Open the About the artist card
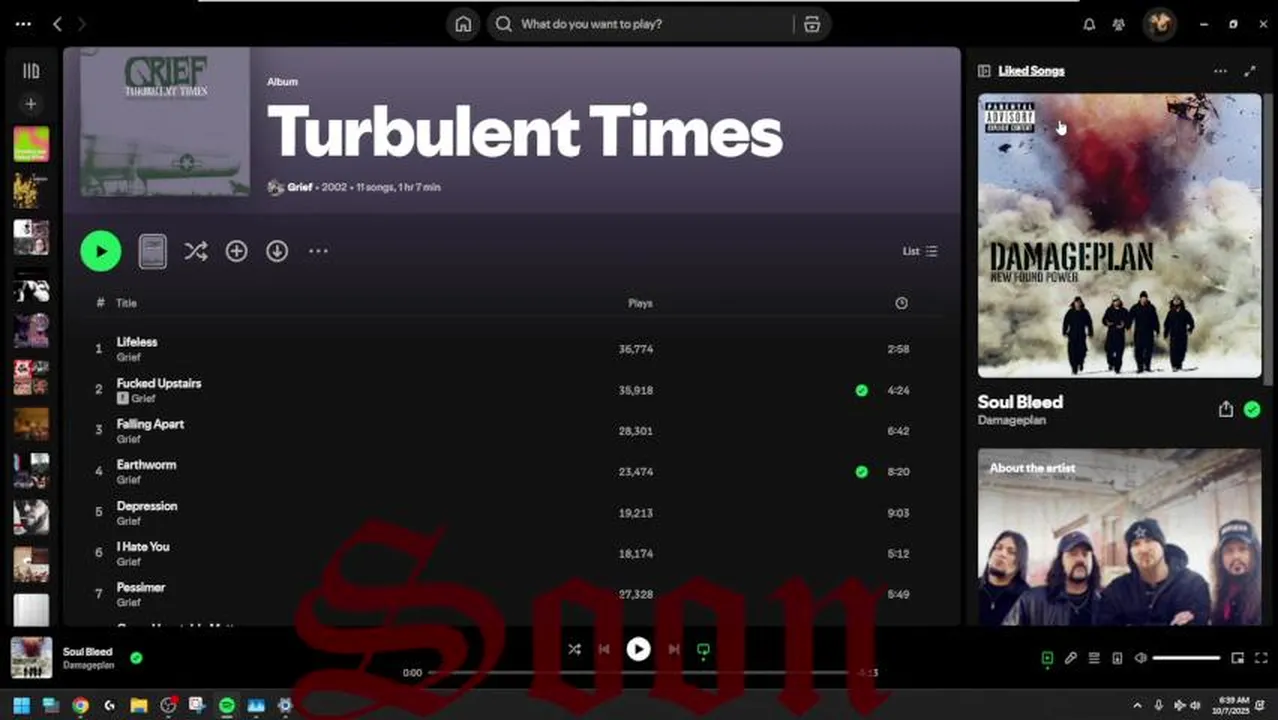The image size is (1278, 720). tap(1119, 537)
